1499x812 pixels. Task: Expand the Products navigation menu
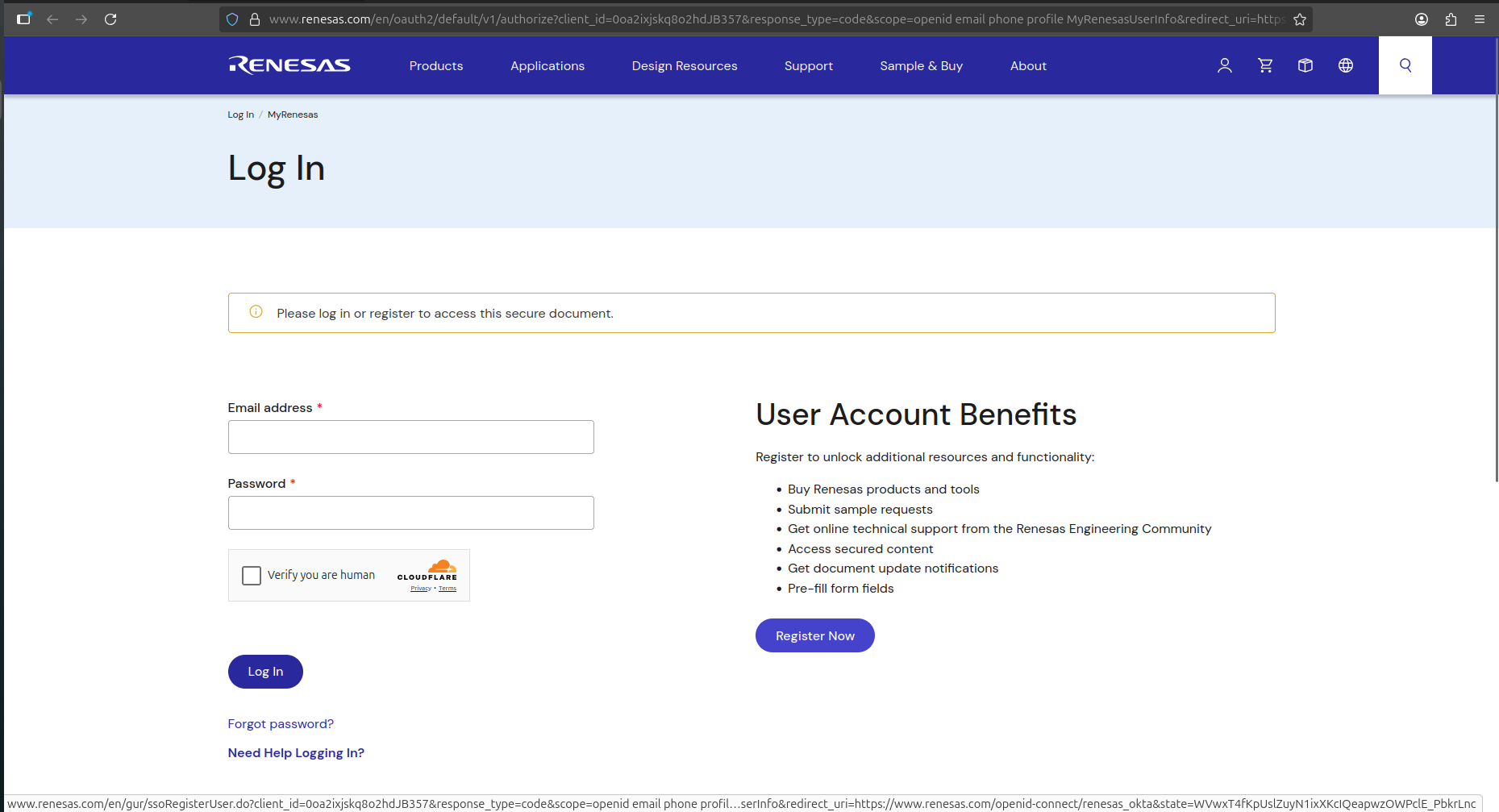[x=435, y=66]
